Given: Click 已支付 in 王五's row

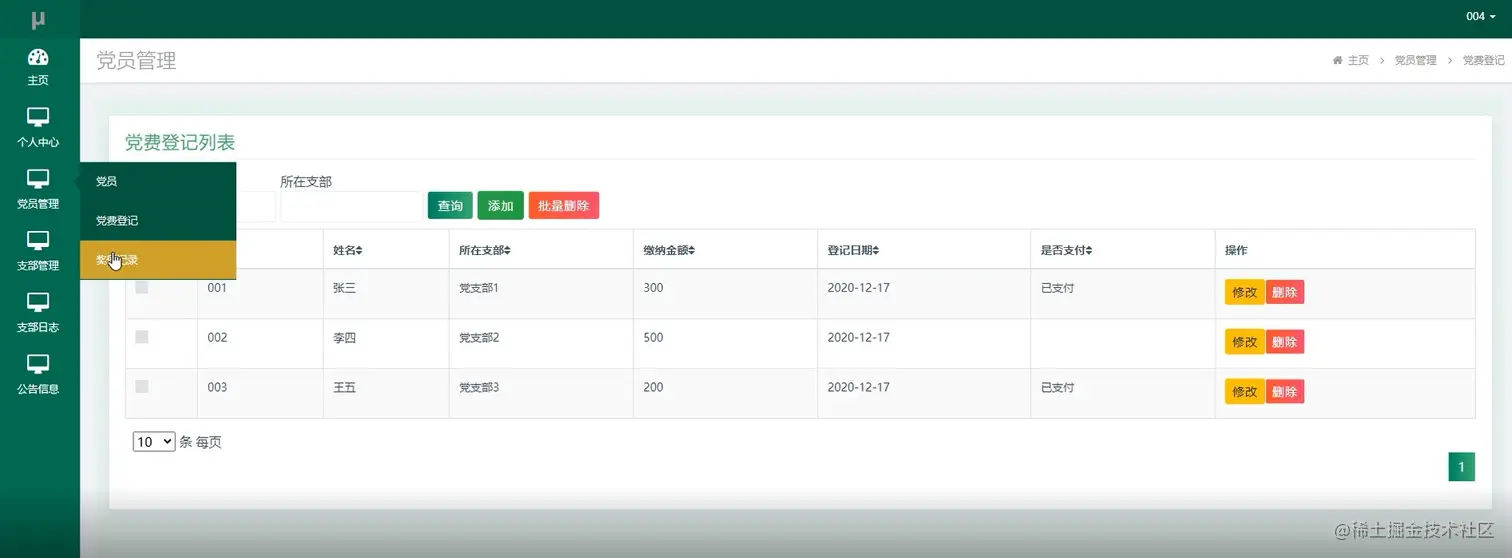Looking at the screenshot, I should pyautogui.click(x=1057, y=387).
